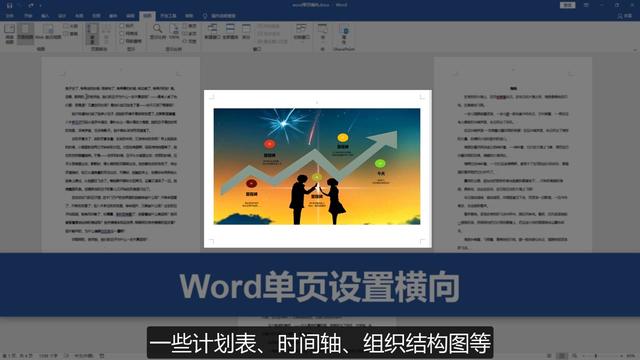This screenshot has height=360, width=640.
Task: Switch to the 布局 (Layout) tab
Action: tap(79, 16)
